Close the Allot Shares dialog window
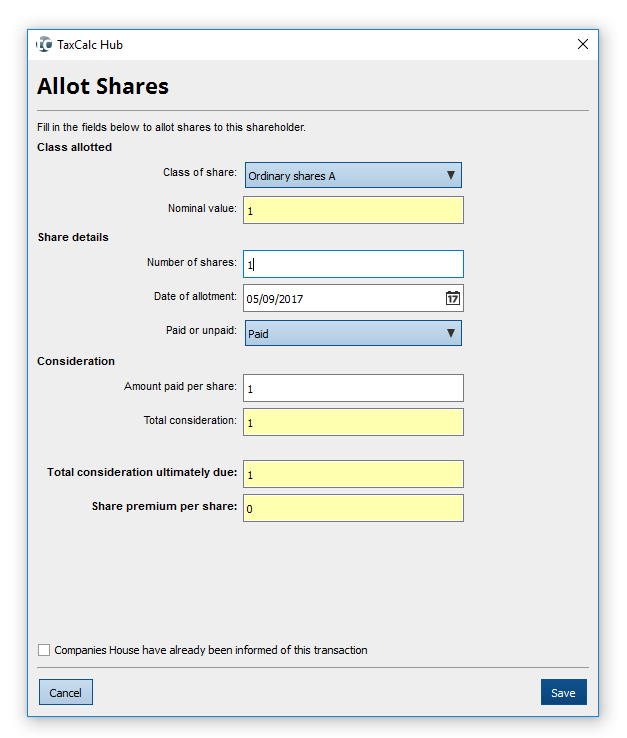 click(x=583, y=45)
